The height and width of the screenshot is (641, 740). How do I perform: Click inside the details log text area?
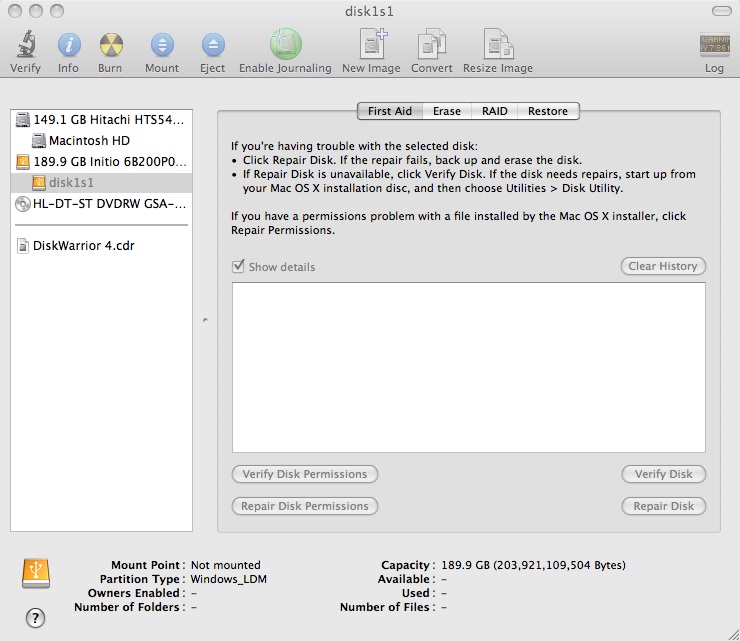[469, 367]
